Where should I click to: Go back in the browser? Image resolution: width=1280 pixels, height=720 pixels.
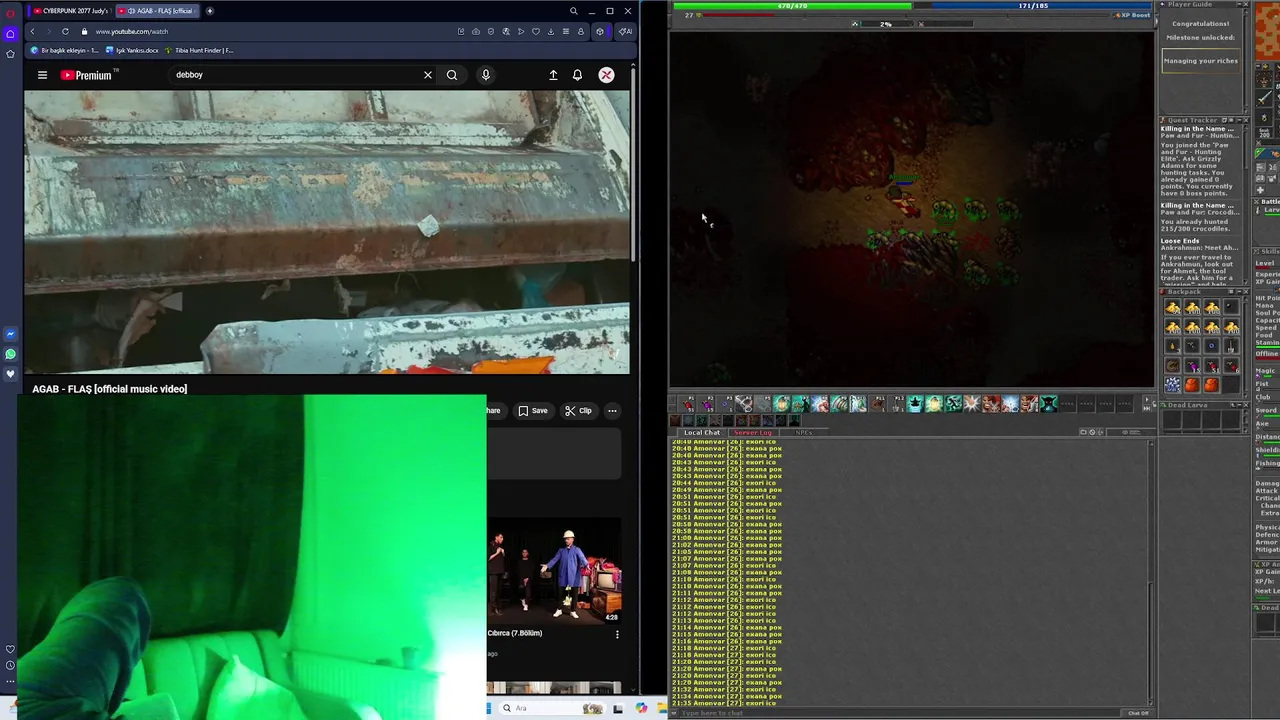(x=32, y=31)
